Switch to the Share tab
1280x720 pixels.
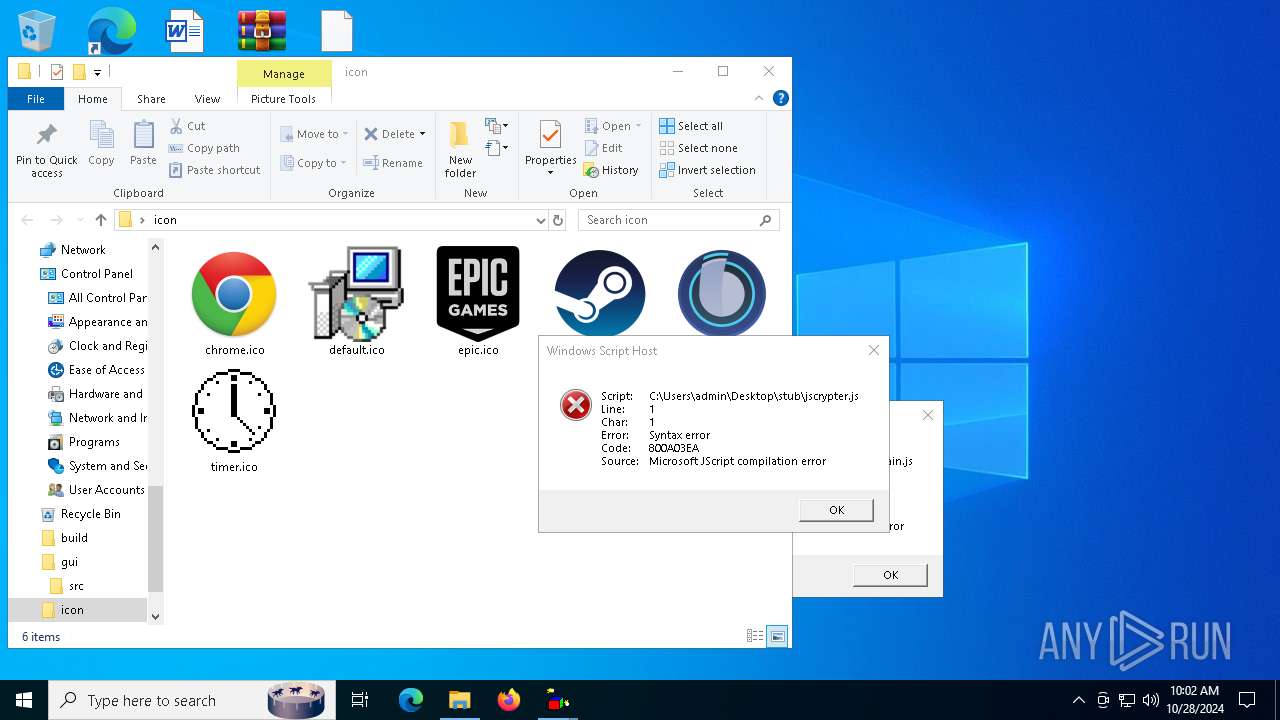point(151,99)
